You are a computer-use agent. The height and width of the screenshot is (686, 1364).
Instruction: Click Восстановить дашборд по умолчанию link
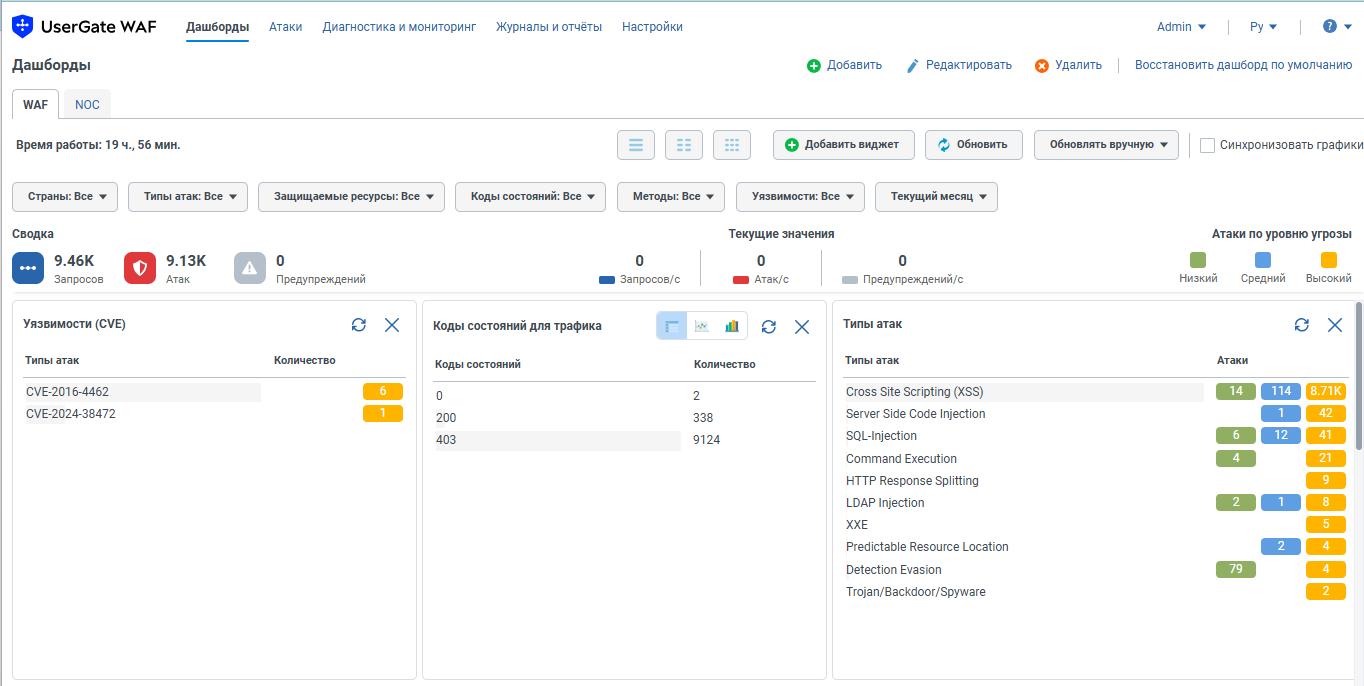coord(1243,65)
